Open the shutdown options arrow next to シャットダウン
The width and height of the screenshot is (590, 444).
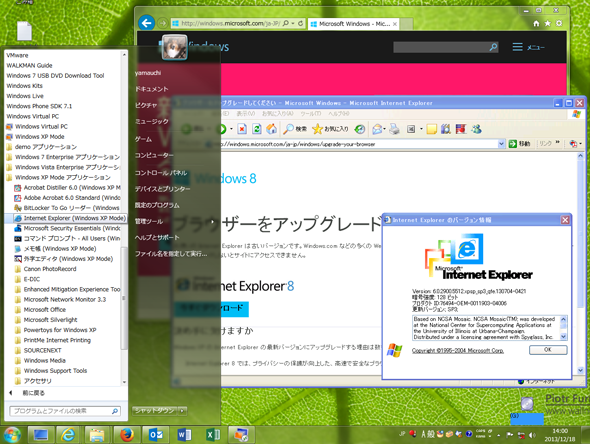click(x=182, y=411)
